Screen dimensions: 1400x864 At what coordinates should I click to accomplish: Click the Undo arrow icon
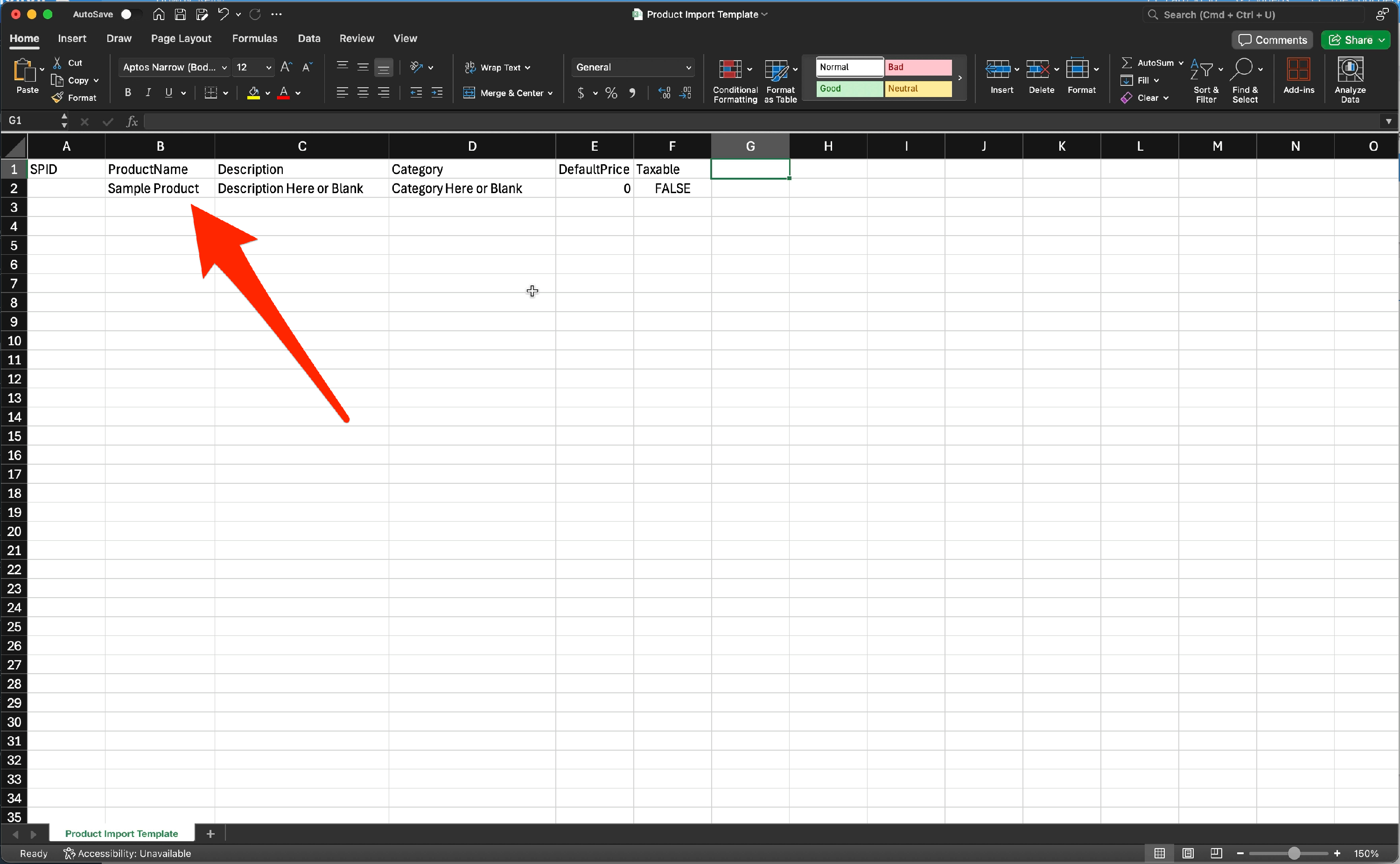pos(223,14)
